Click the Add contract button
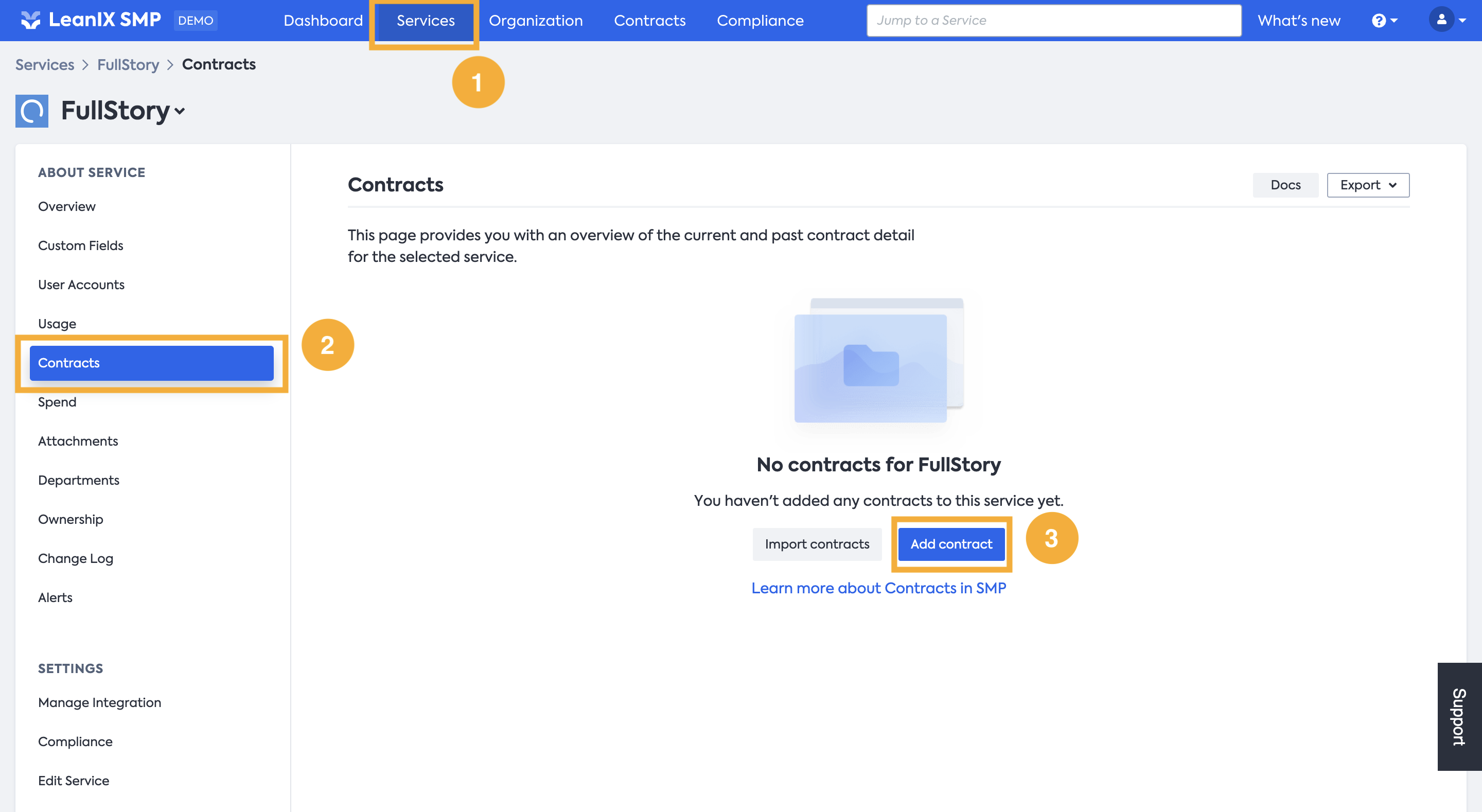1482x812 pixels. (951, 544)
